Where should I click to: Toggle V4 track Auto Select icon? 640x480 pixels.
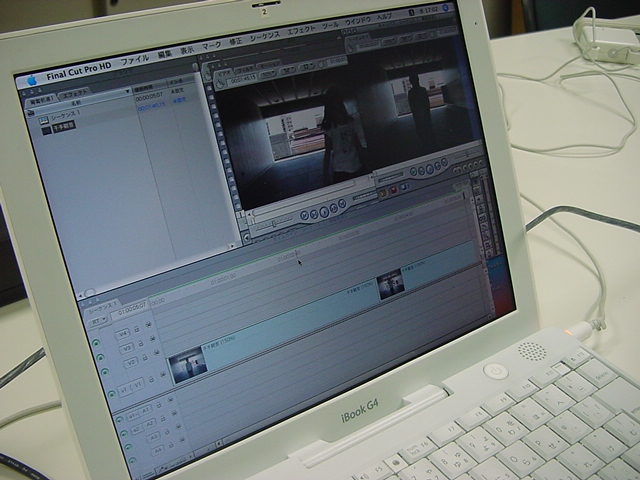coord(149,324)
